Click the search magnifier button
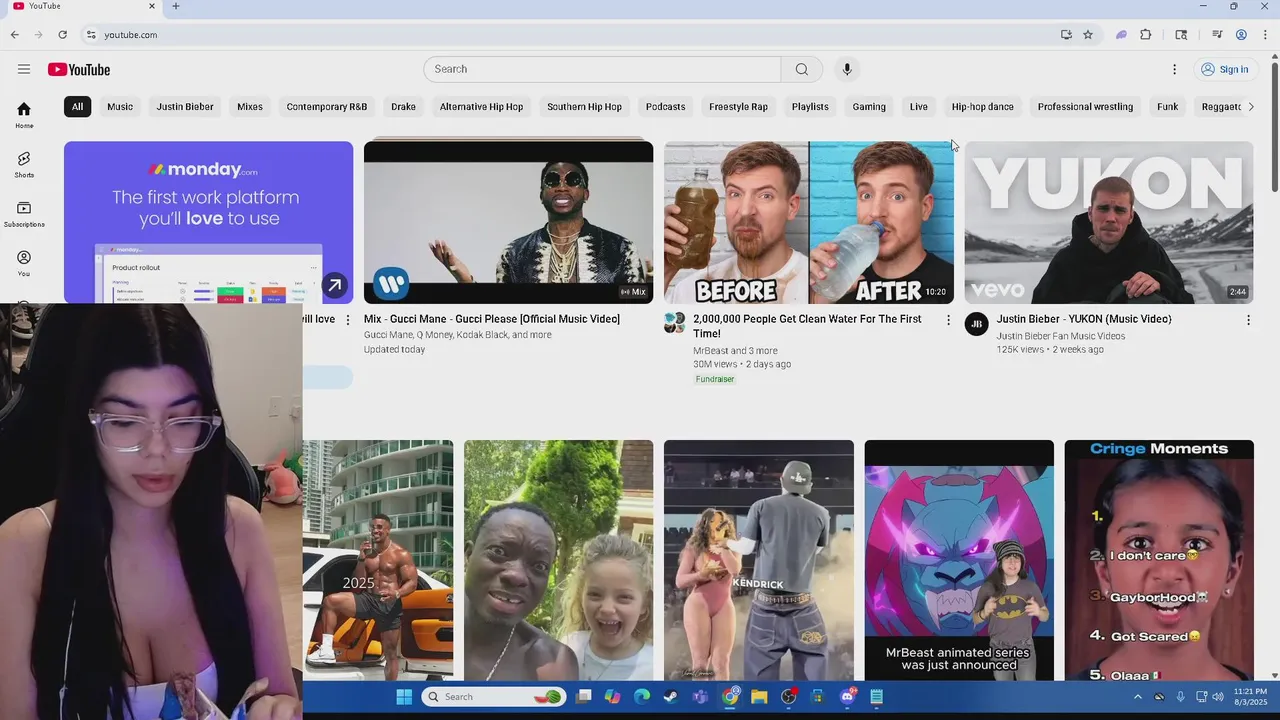1280x720 pixels. click(x=802, y=69)
